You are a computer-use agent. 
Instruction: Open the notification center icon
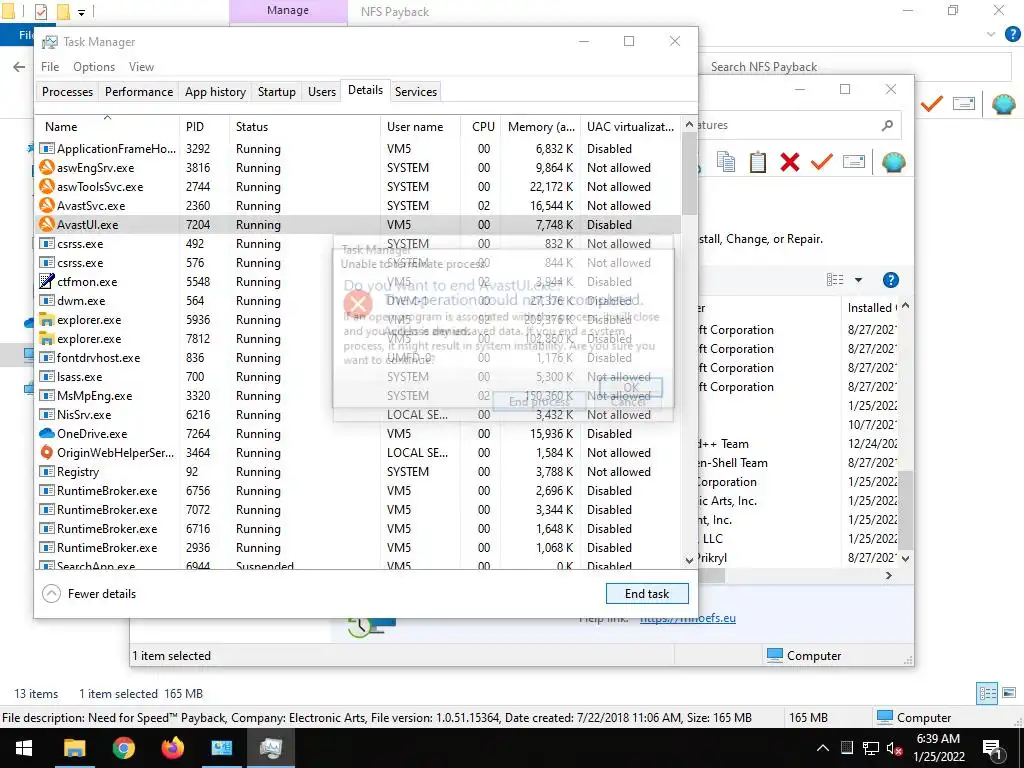tap(993, 749)
